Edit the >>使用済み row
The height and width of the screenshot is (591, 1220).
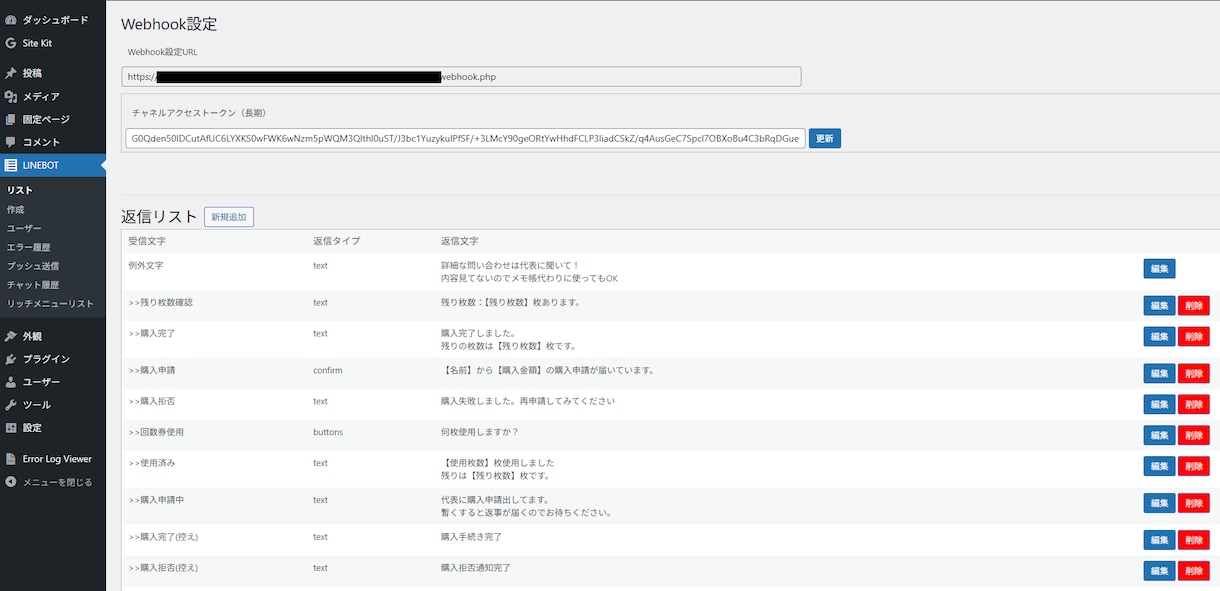point(1159,467)
